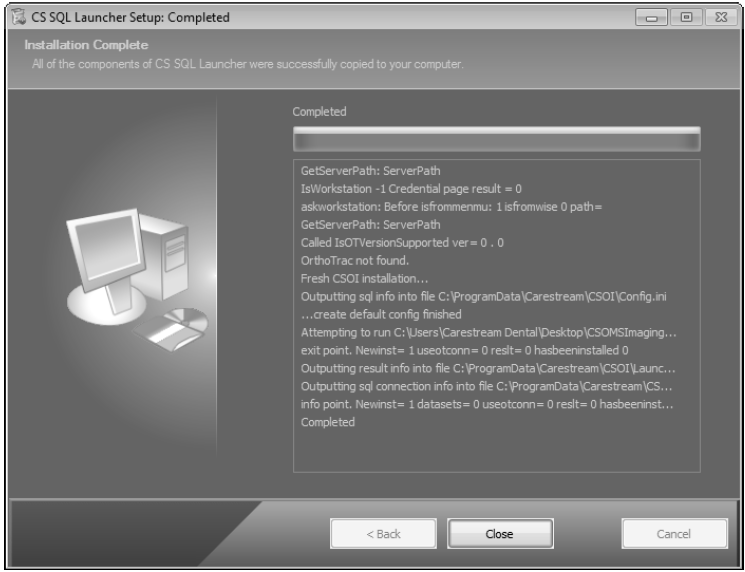Select the 'OrthoTrac not found.' log line
This screenshot has height=572, width=745.
[x=354, y=260]
